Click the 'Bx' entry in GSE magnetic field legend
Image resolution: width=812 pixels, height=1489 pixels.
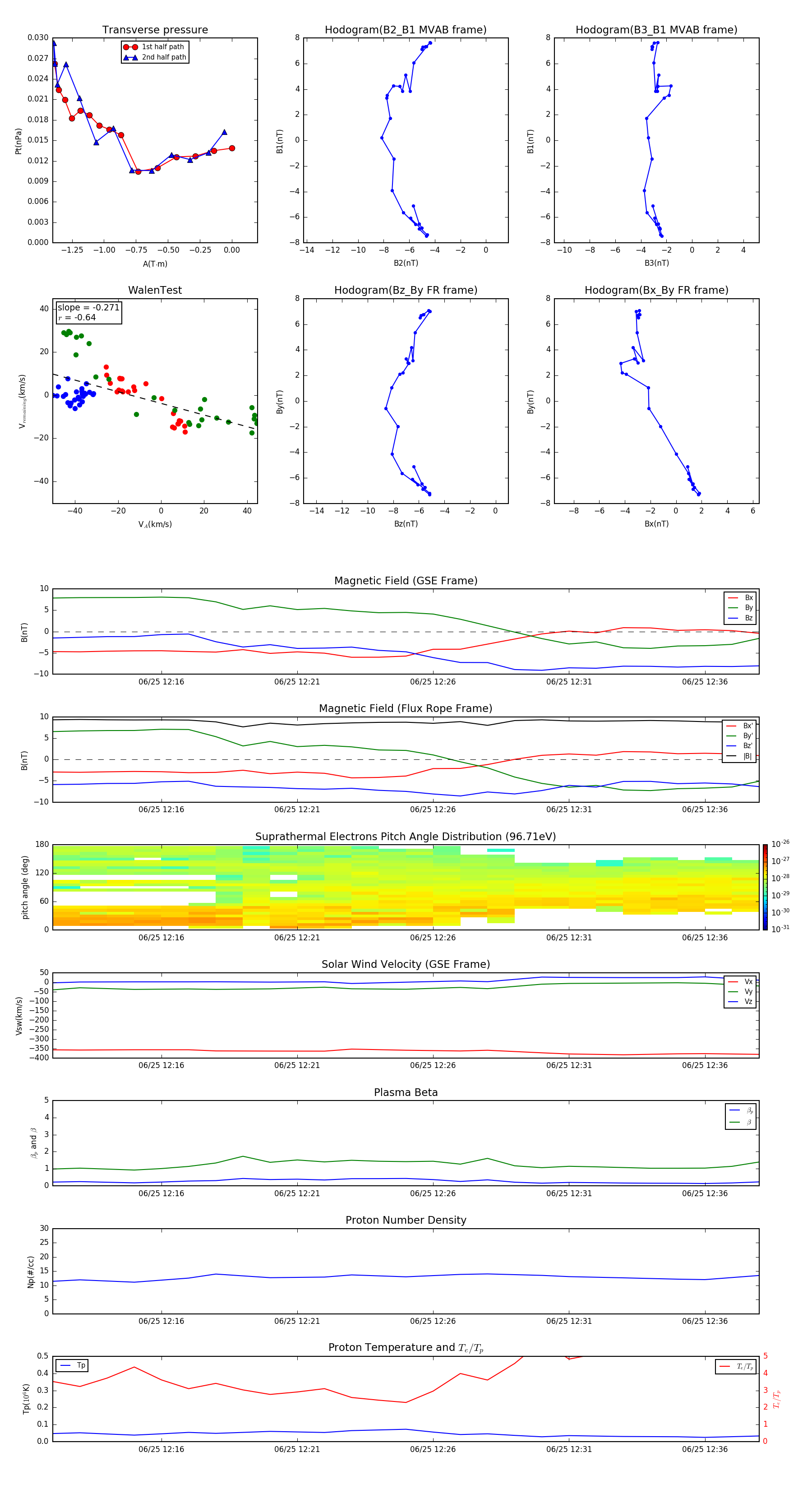(740, 598)
